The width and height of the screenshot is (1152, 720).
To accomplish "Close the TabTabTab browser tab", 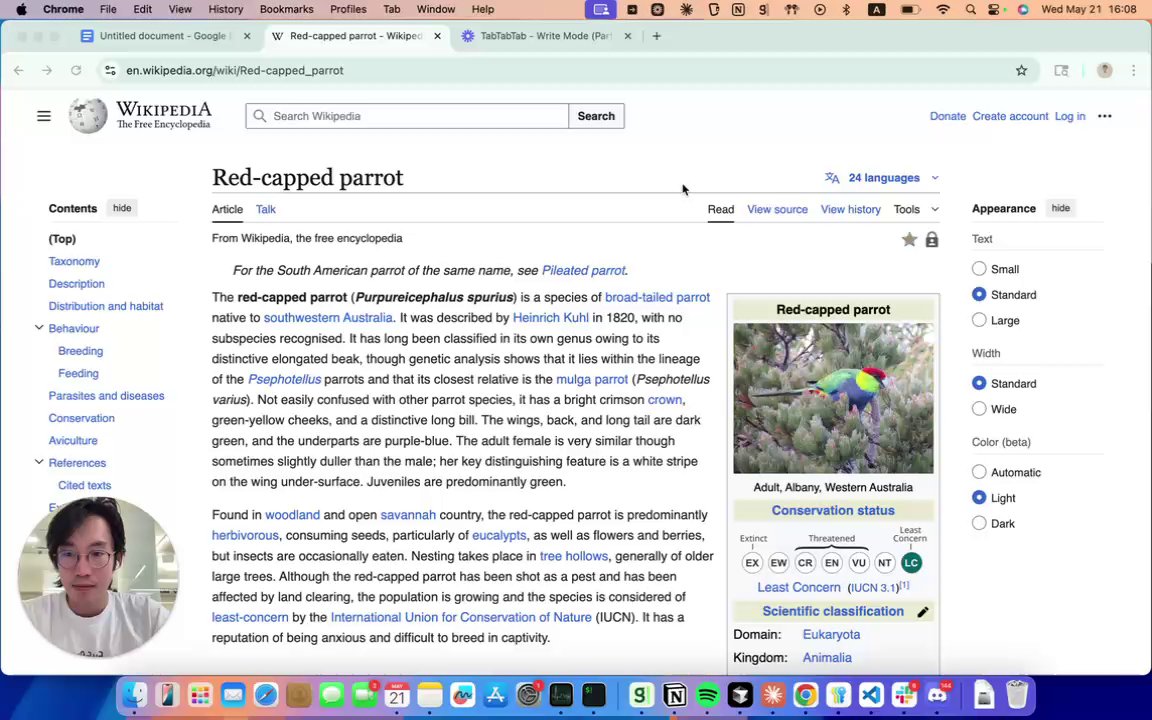I will click(x=627, y=36).
